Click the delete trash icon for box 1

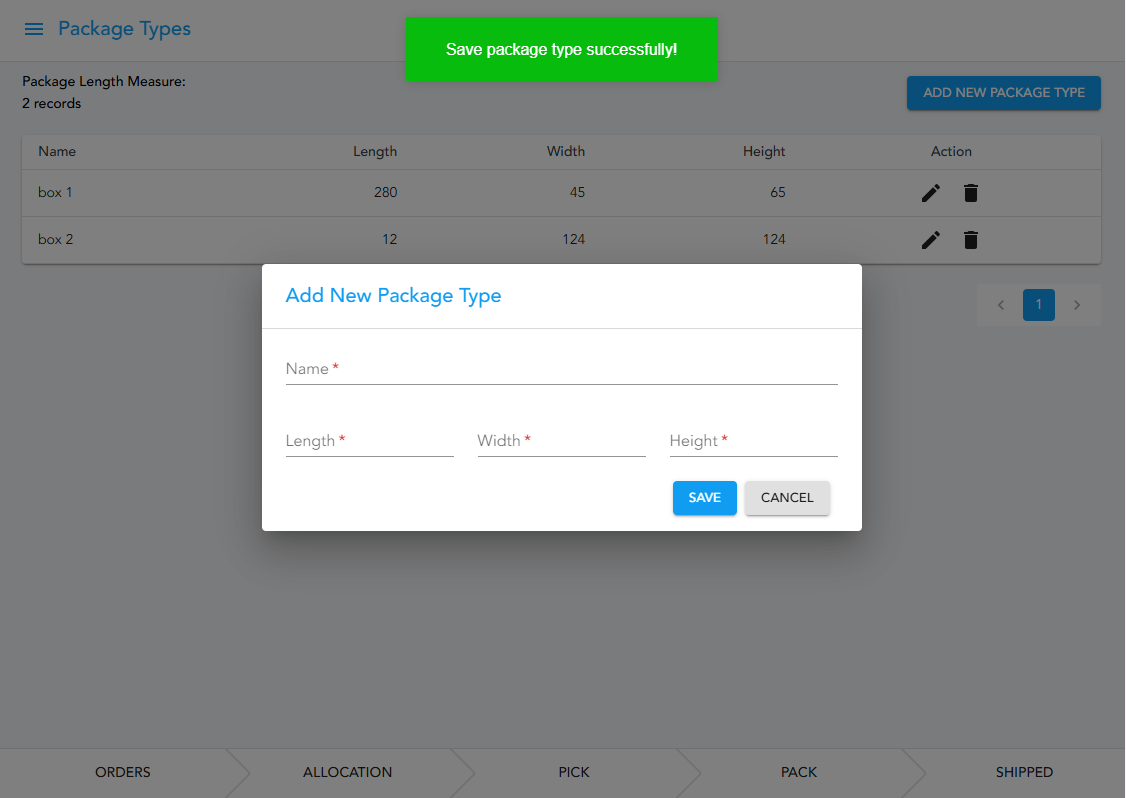[x=970, y=192]
